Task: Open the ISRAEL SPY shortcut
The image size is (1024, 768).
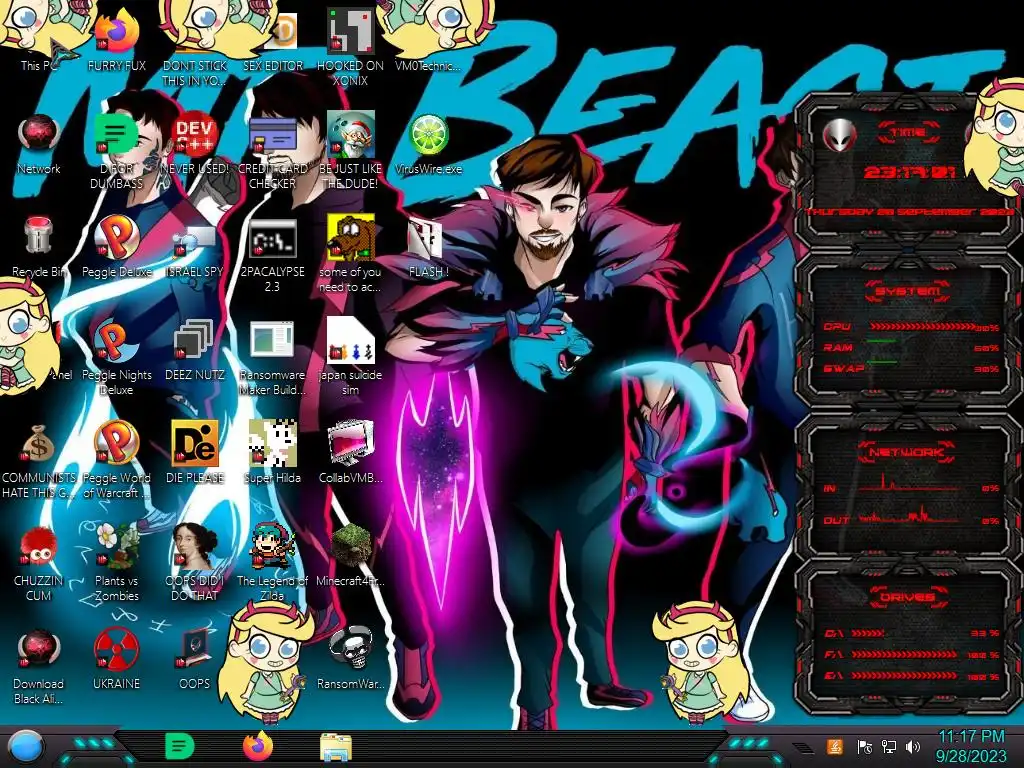Action: click(x=195, y=251)
